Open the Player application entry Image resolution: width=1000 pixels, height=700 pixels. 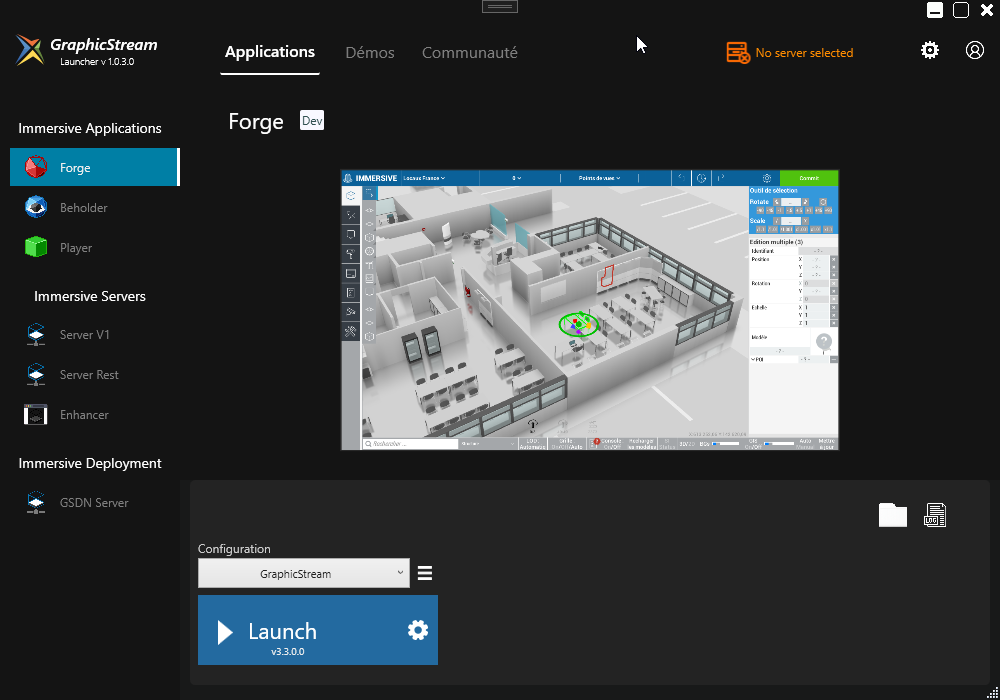click(95, 247)
